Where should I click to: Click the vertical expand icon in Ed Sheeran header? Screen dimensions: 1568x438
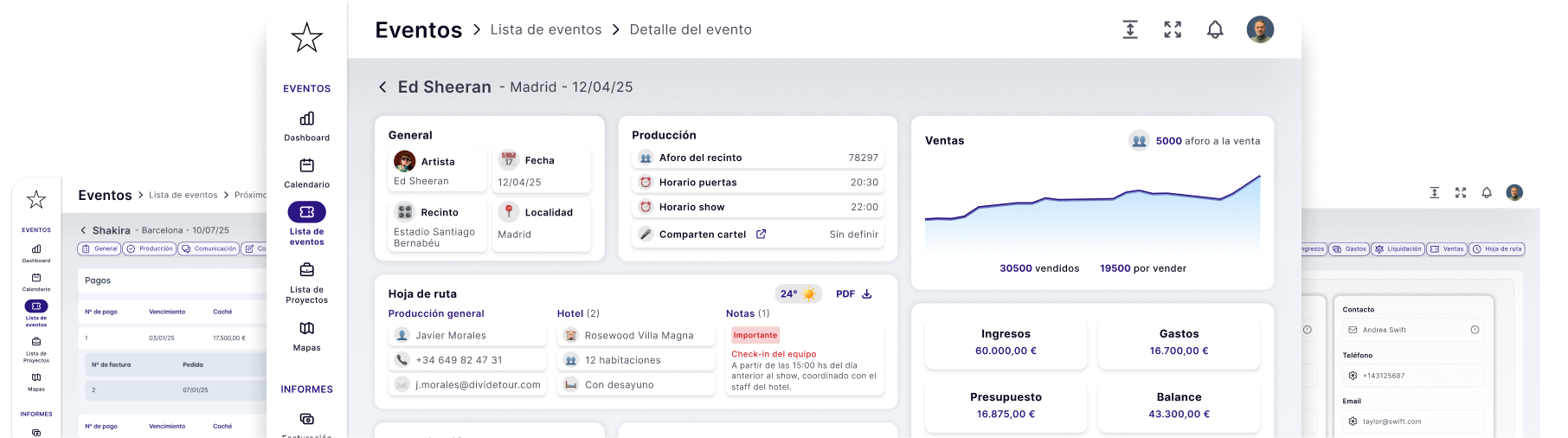point(1130,30)
